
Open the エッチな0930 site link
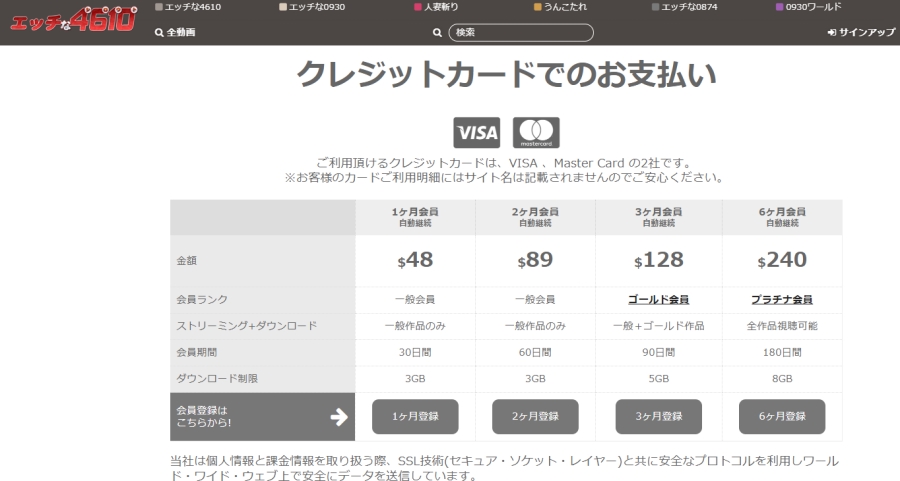pyautogui.click(x=318, y=7)
